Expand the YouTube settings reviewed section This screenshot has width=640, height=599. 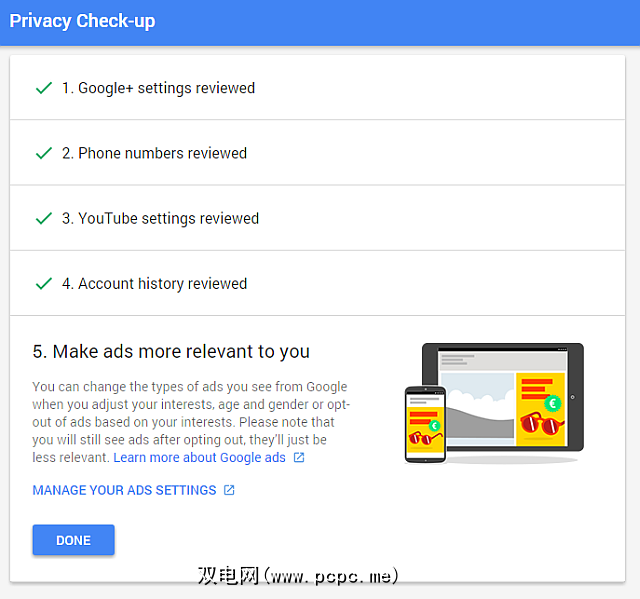pyautogui.click(x=160, y=218)
